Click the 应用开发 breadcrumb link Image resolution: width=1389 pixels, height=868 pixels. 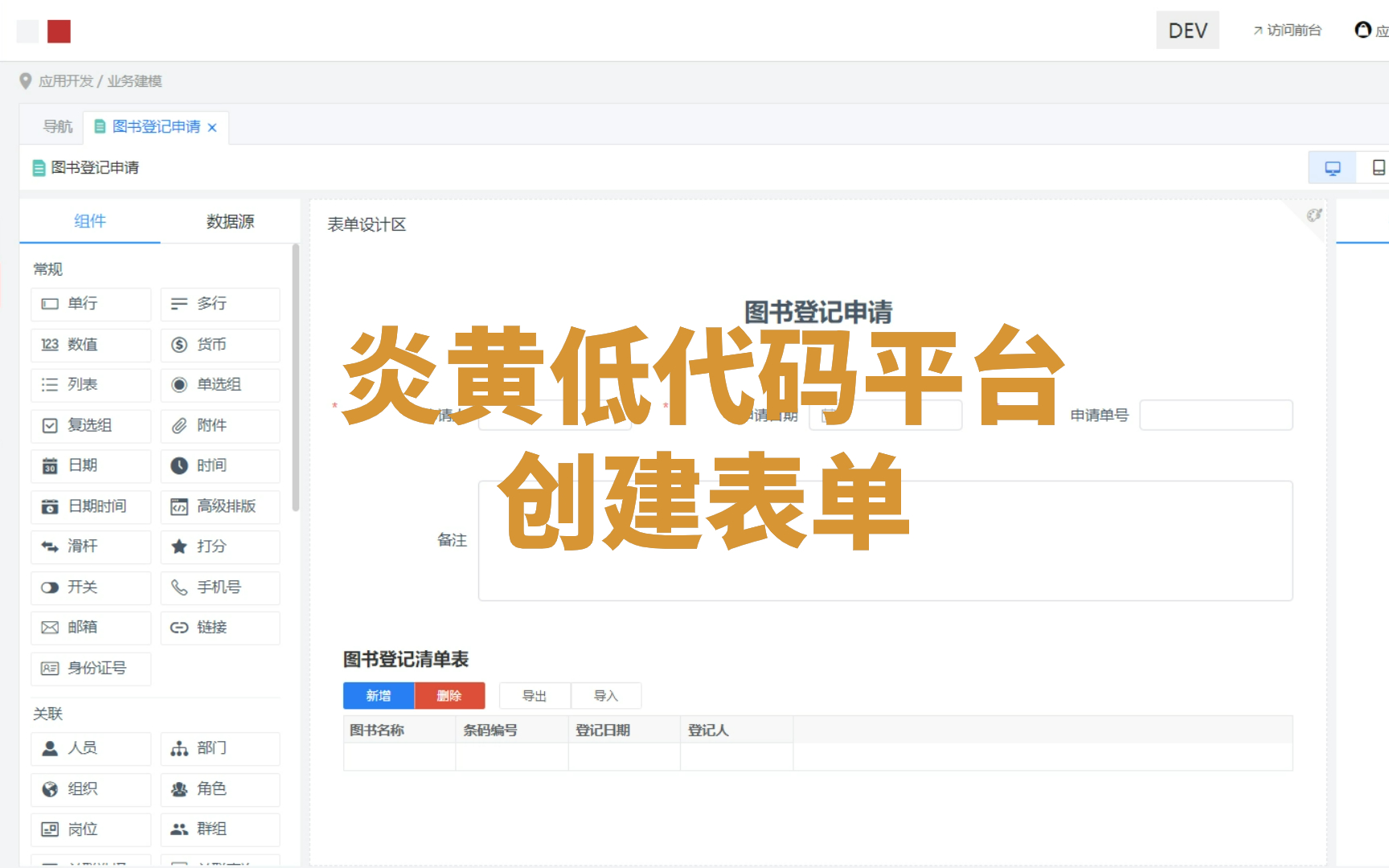[66, 81]
